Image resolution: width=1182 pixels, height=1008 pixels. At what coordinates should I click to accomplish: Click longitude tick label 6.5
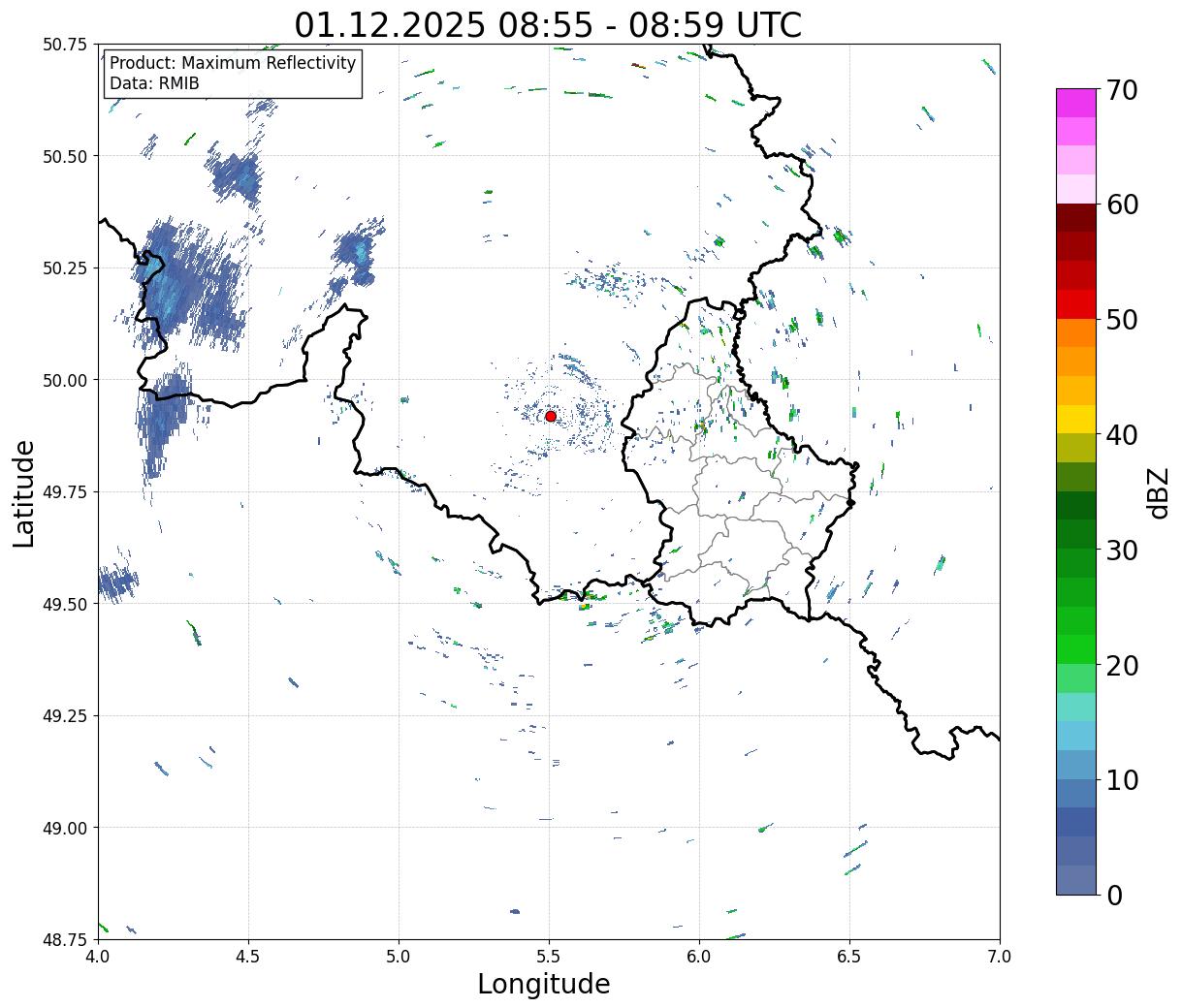[849, 957]
